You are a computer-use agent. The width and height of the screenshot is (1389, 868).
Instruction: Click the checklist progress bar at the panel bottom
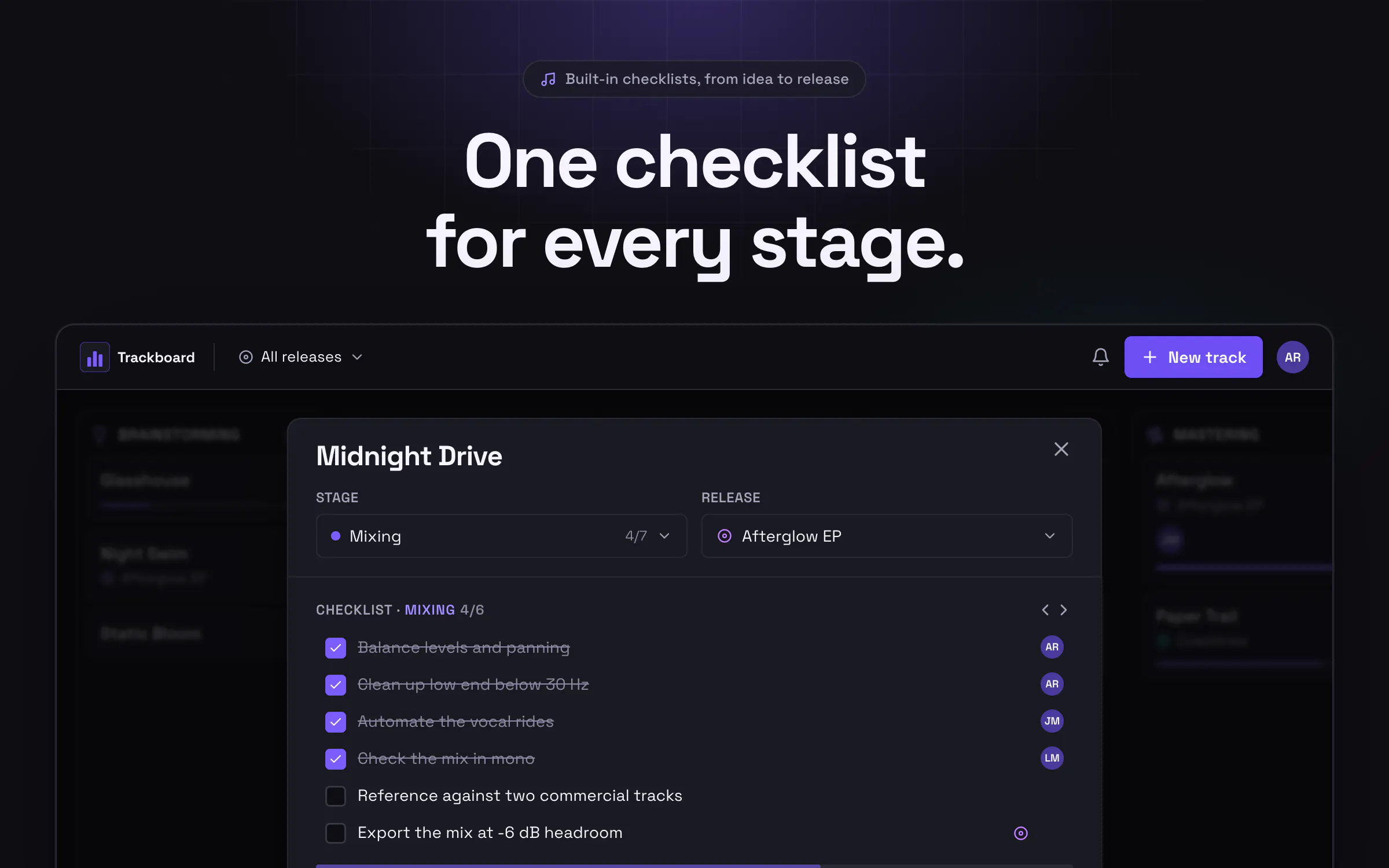coord(694,866)
